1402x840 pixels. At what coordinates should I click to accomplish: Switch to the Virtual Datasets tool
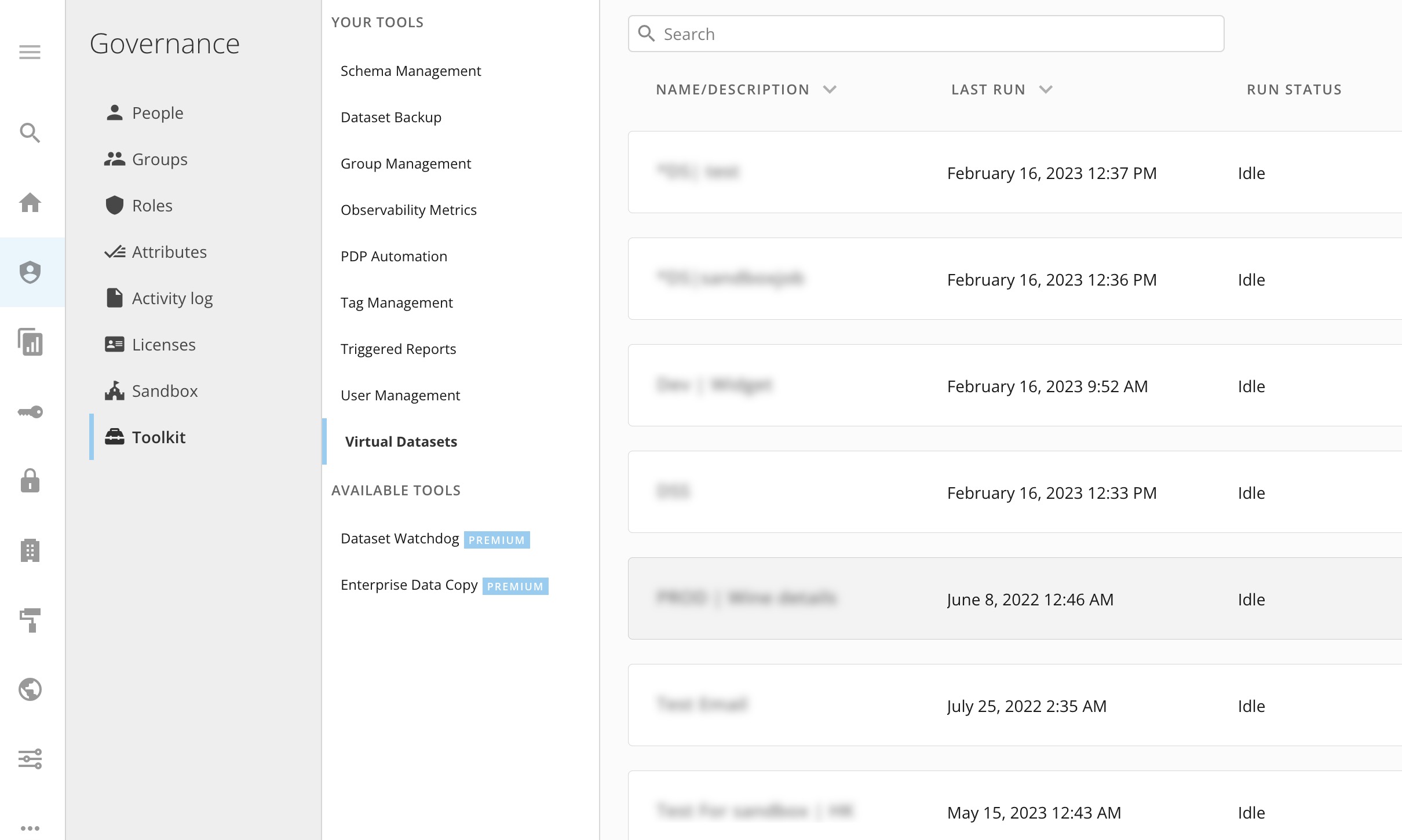[x=402, y=441]
